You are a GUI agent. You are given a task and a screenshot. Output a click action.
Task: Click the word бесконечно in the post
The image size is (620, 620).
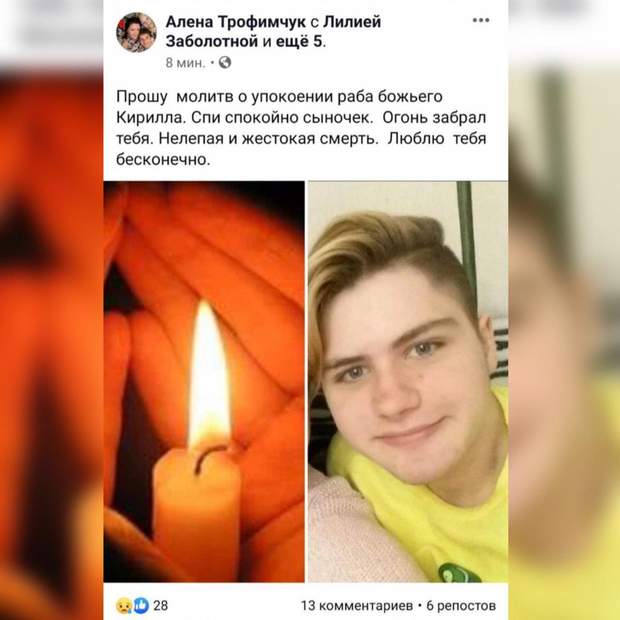tap(163, 160)
